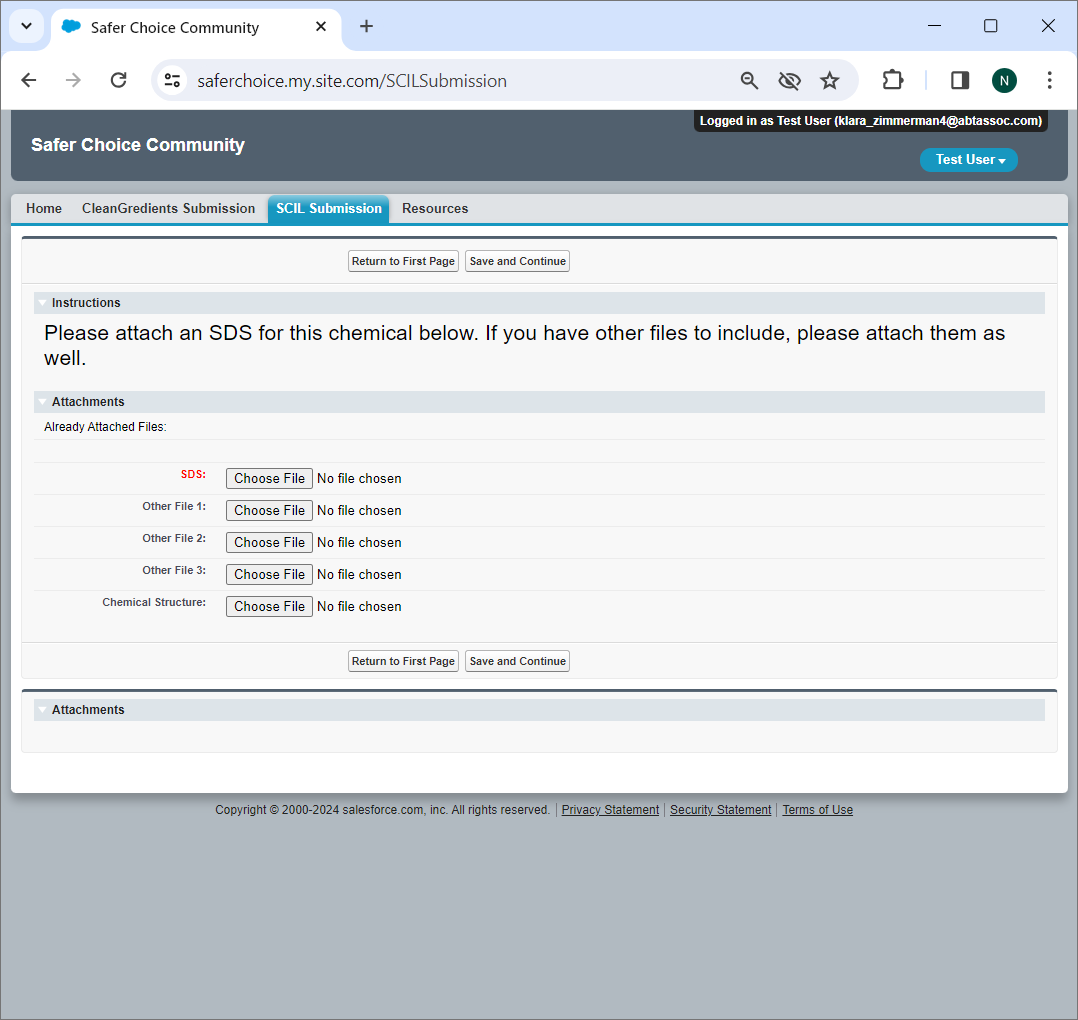Open the N profile avatar

pyautogui.click(x=1004, y=80)
